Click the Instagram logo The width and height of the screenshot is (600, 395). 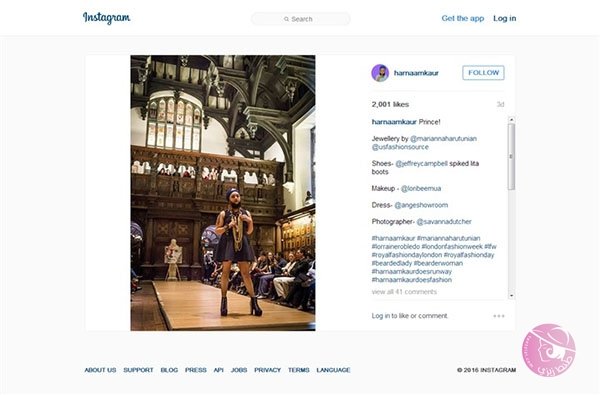[x=106, y=18]
